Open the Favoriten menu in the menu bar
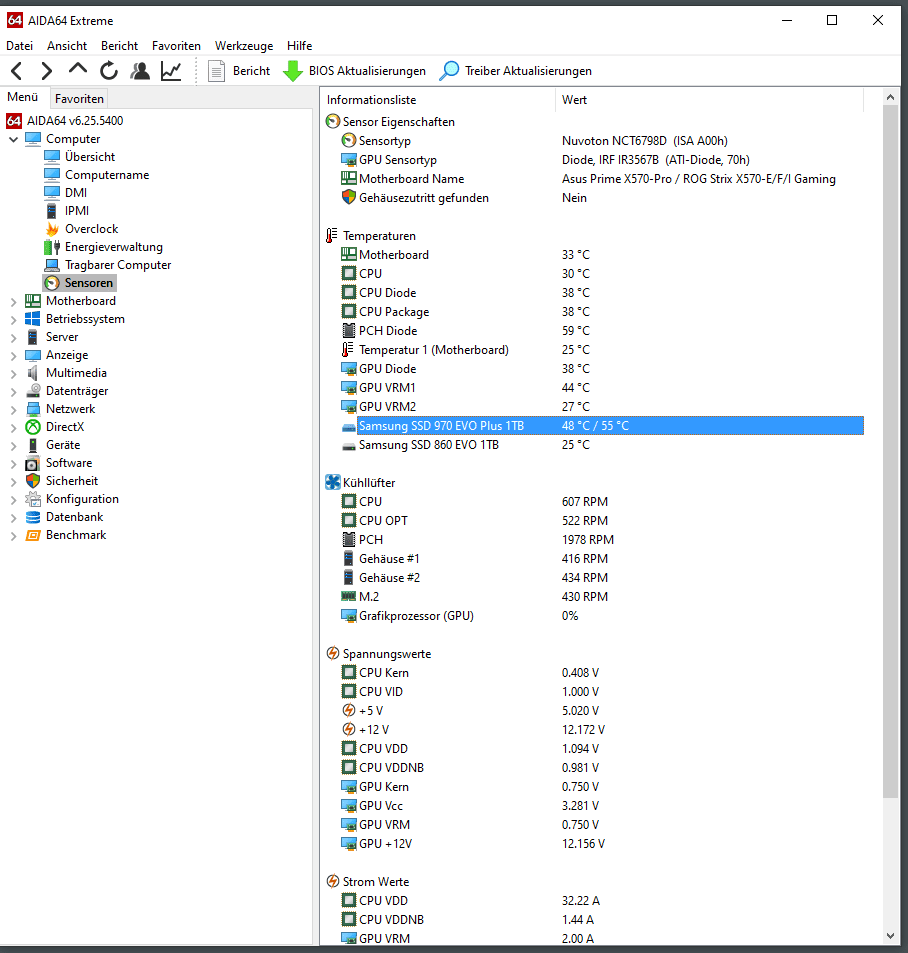 pyautogui.click(x=176, y=46)
